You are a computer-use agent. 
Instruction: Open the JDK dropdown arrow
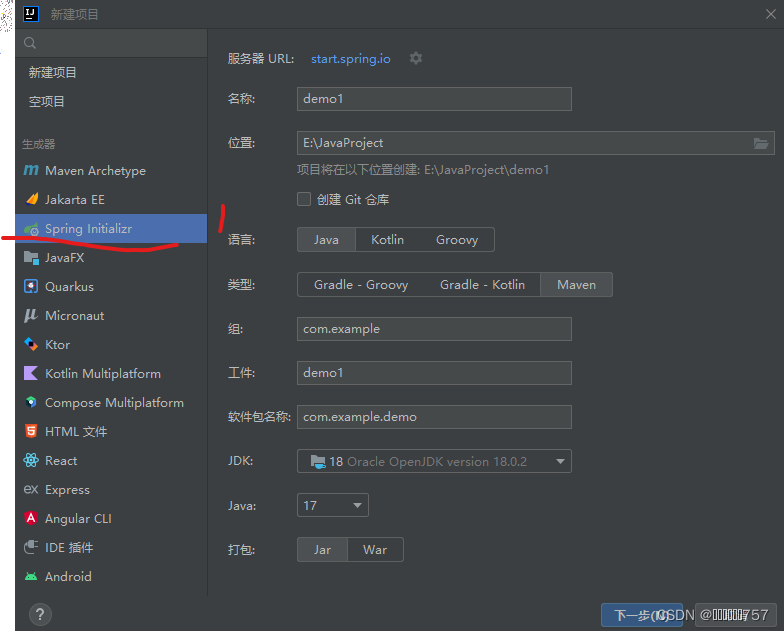click(560, 462)
